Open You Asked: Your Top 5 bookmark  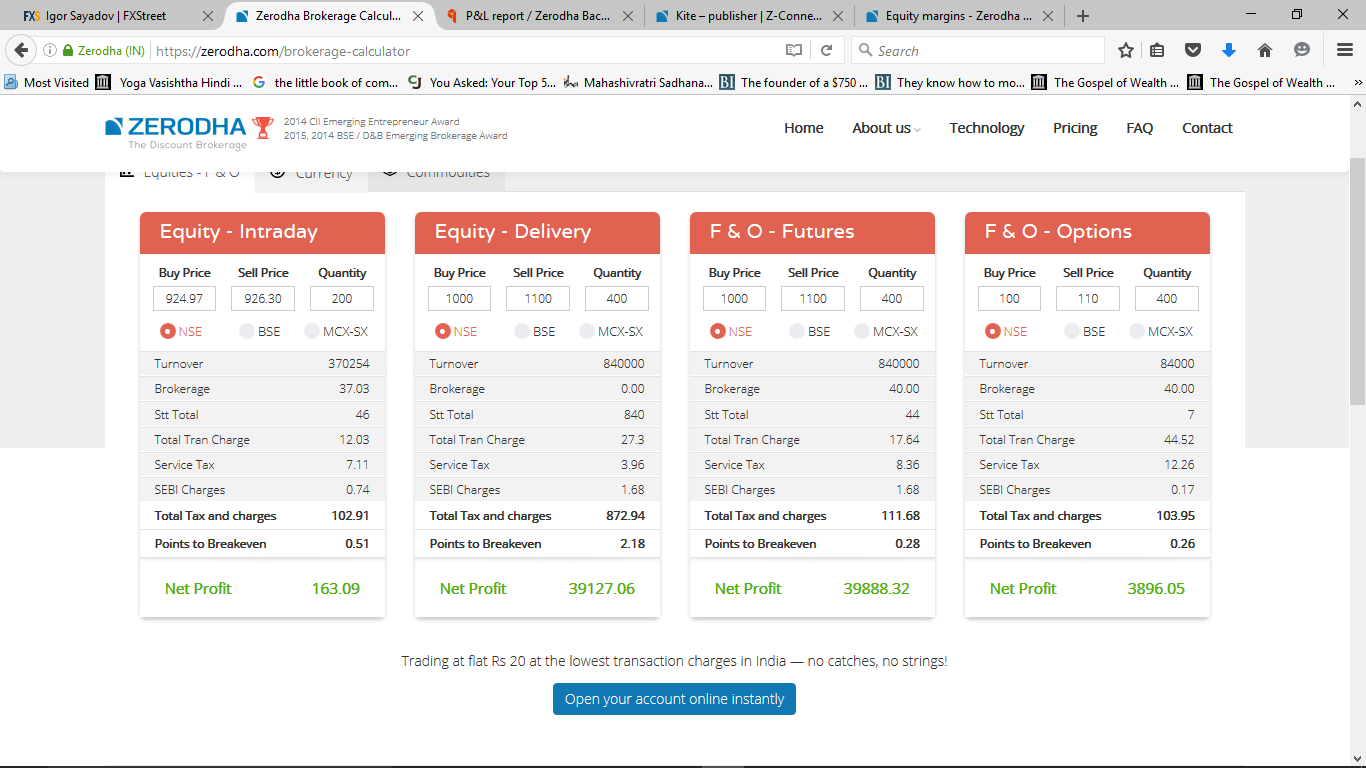(482, 83)
